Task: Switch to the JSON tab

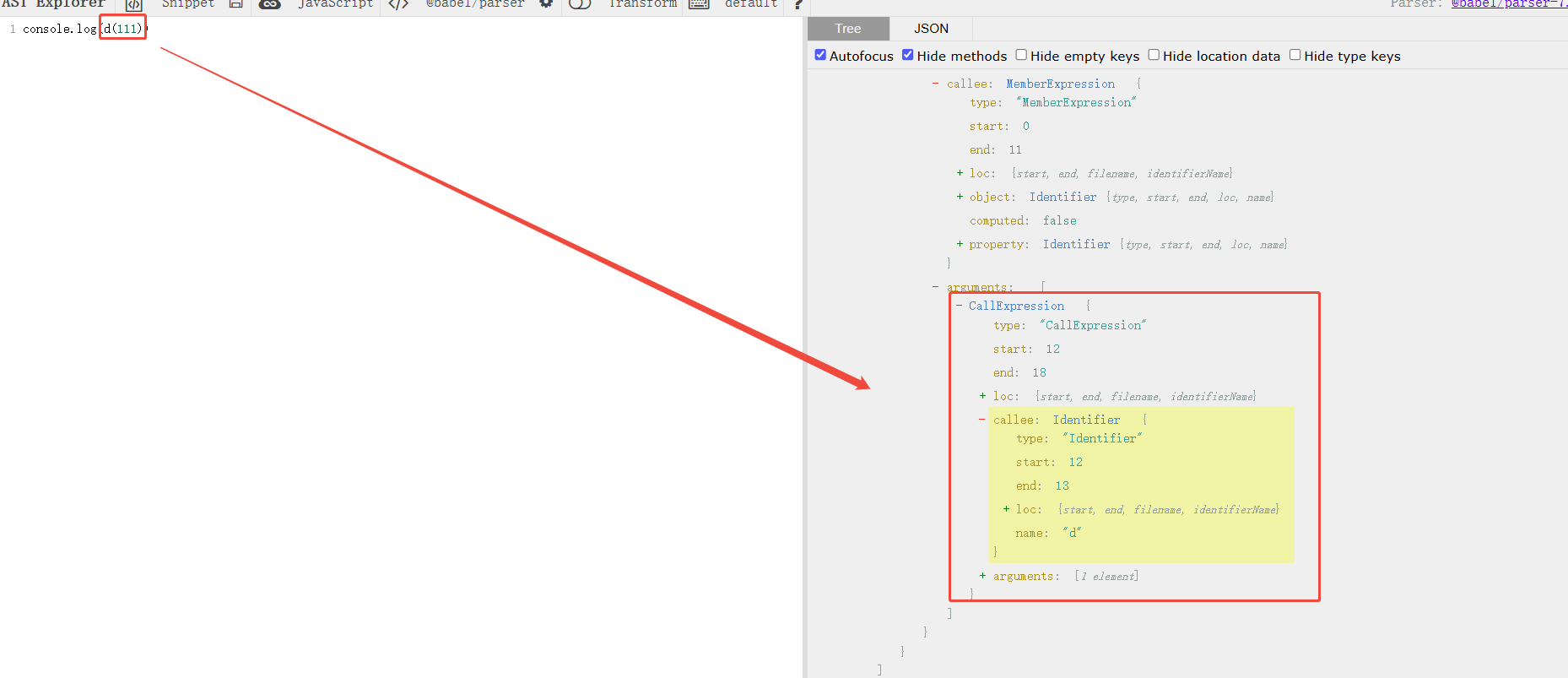Action: [x=931, y=29]
